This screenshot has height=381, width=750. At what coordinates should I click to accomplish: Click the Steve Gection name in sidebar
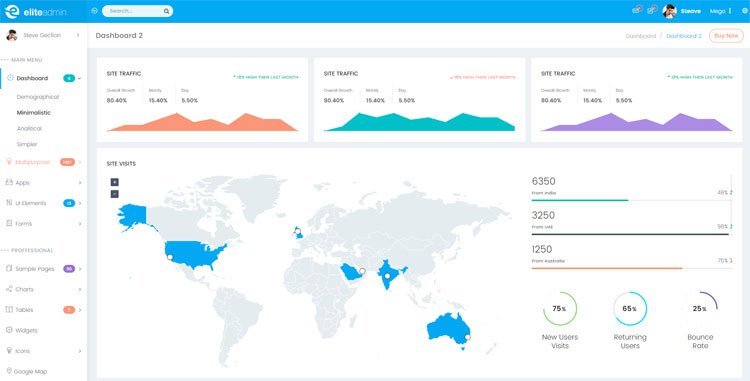pos(42,35)
